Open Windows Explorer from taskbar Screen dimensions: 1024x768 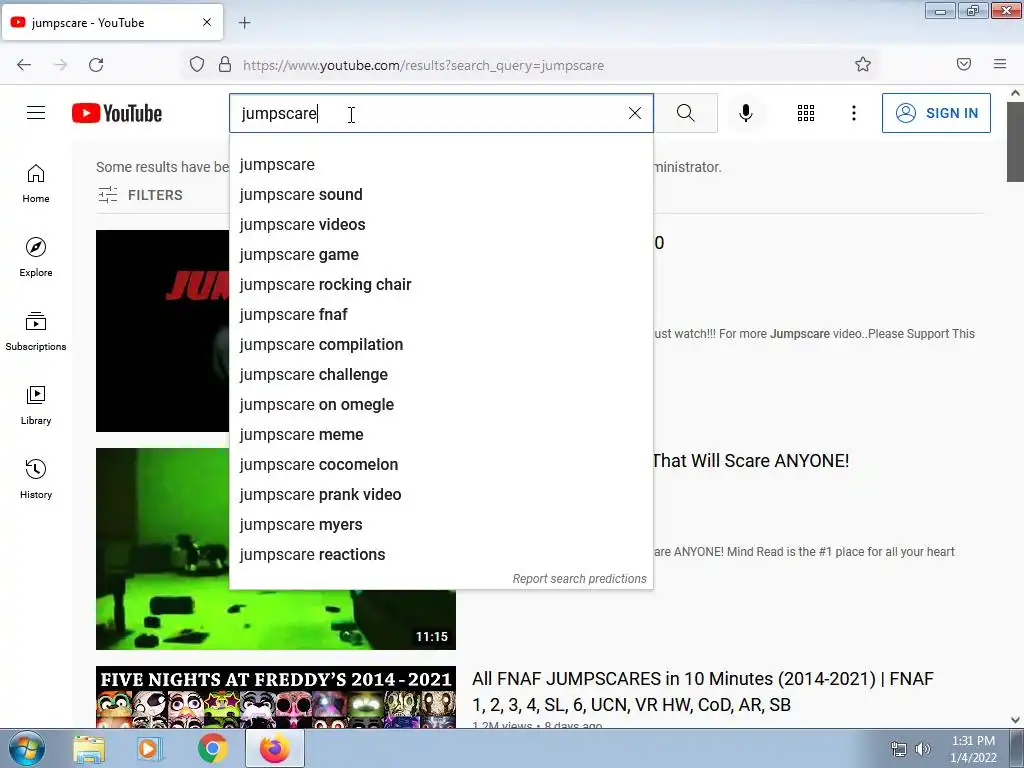[89, 749]
